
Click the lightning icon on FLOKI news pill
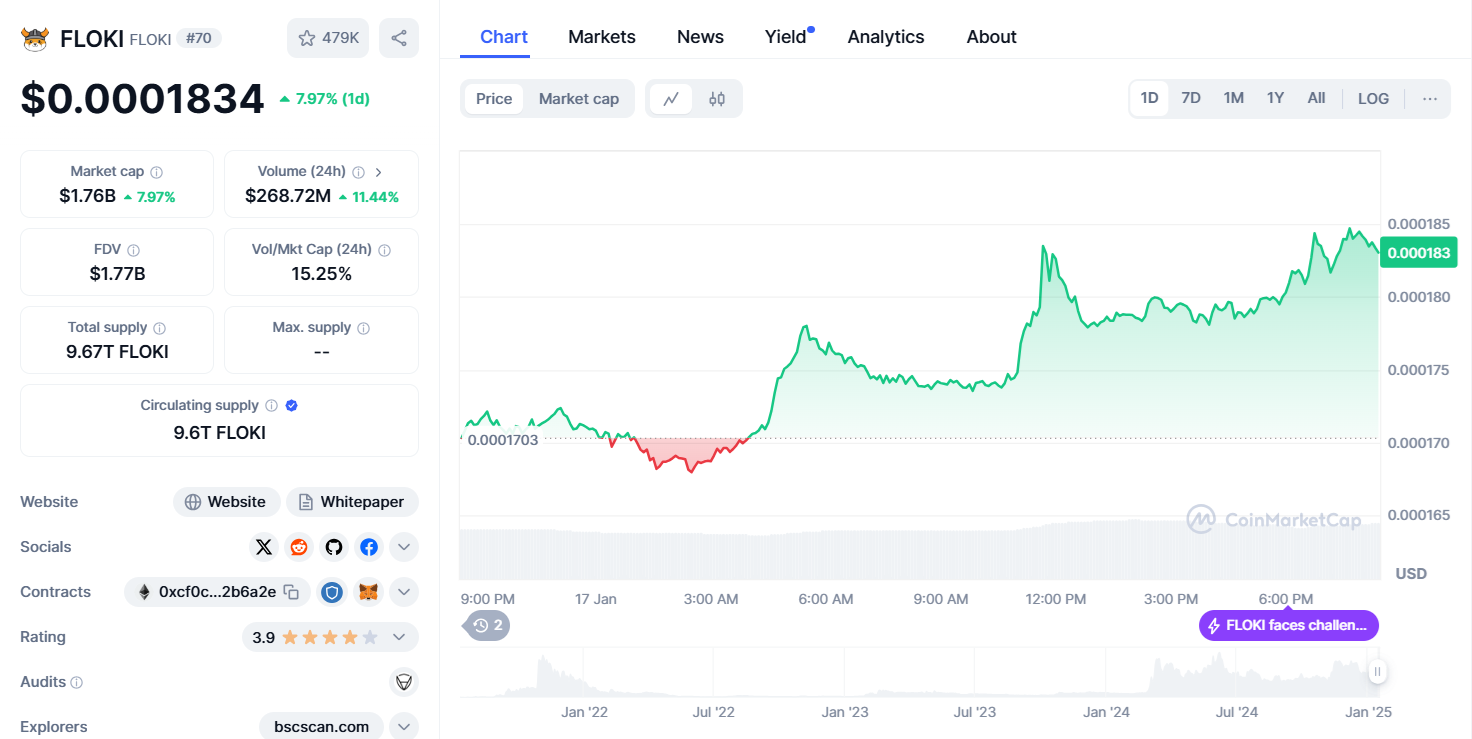click(1214, 626)
